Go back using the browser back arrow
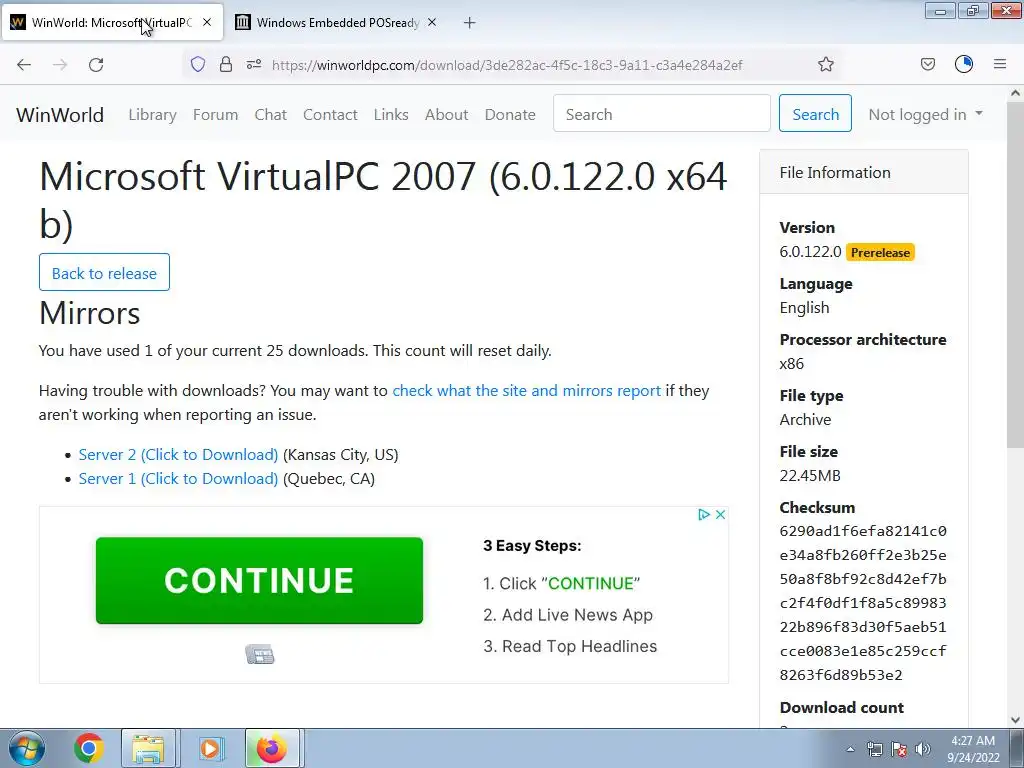The width and height of the screenshot is (1024, 768). (x=24, y=64)
